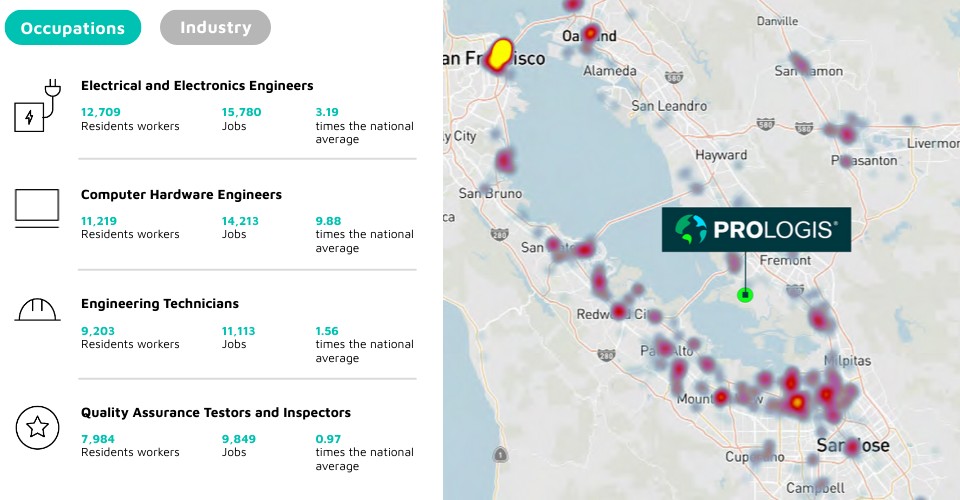Click the yellow San Francisco hotspot
This screenshot has width=960, height=500.
tap(501, 54)
